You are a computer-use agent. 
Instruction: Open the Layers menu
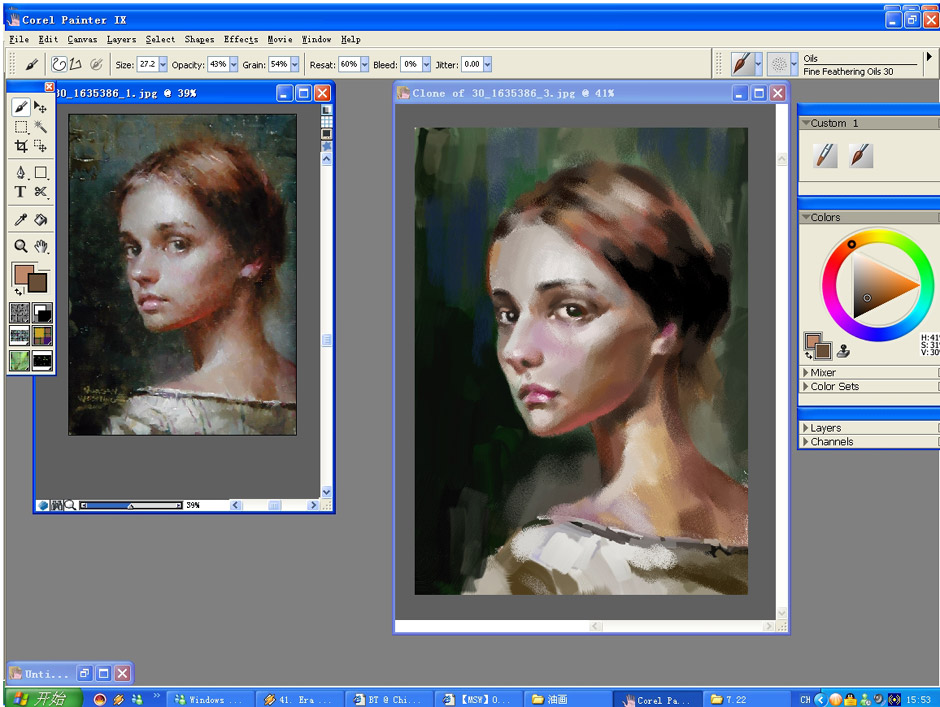(121, 39)
